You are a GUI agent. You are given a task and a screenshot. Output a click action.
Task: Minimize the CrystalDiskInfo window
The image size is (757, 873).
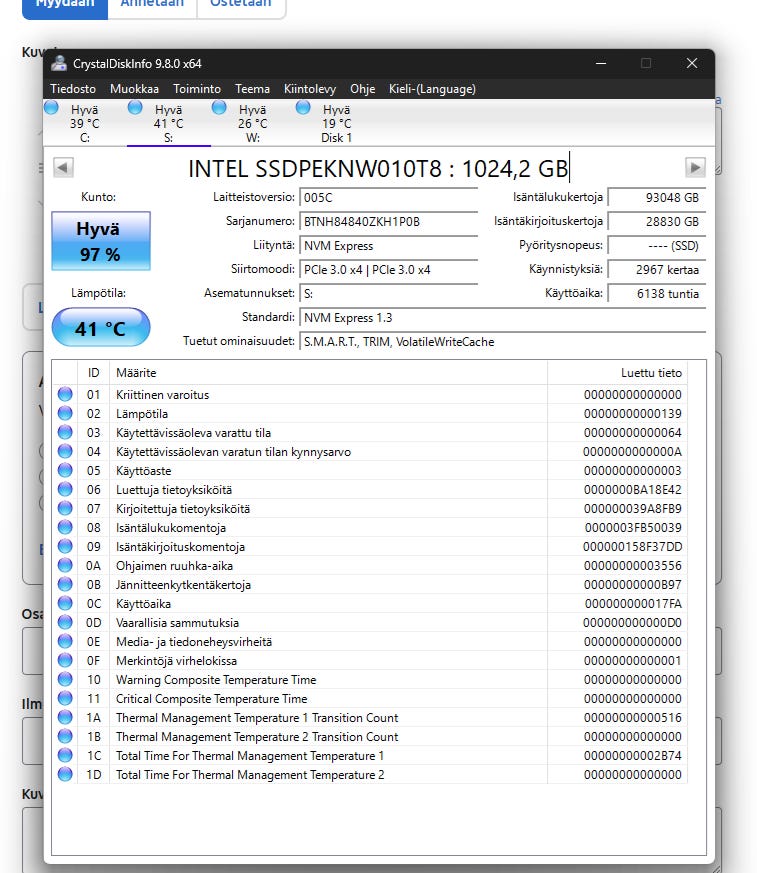(x=601, y=63)
